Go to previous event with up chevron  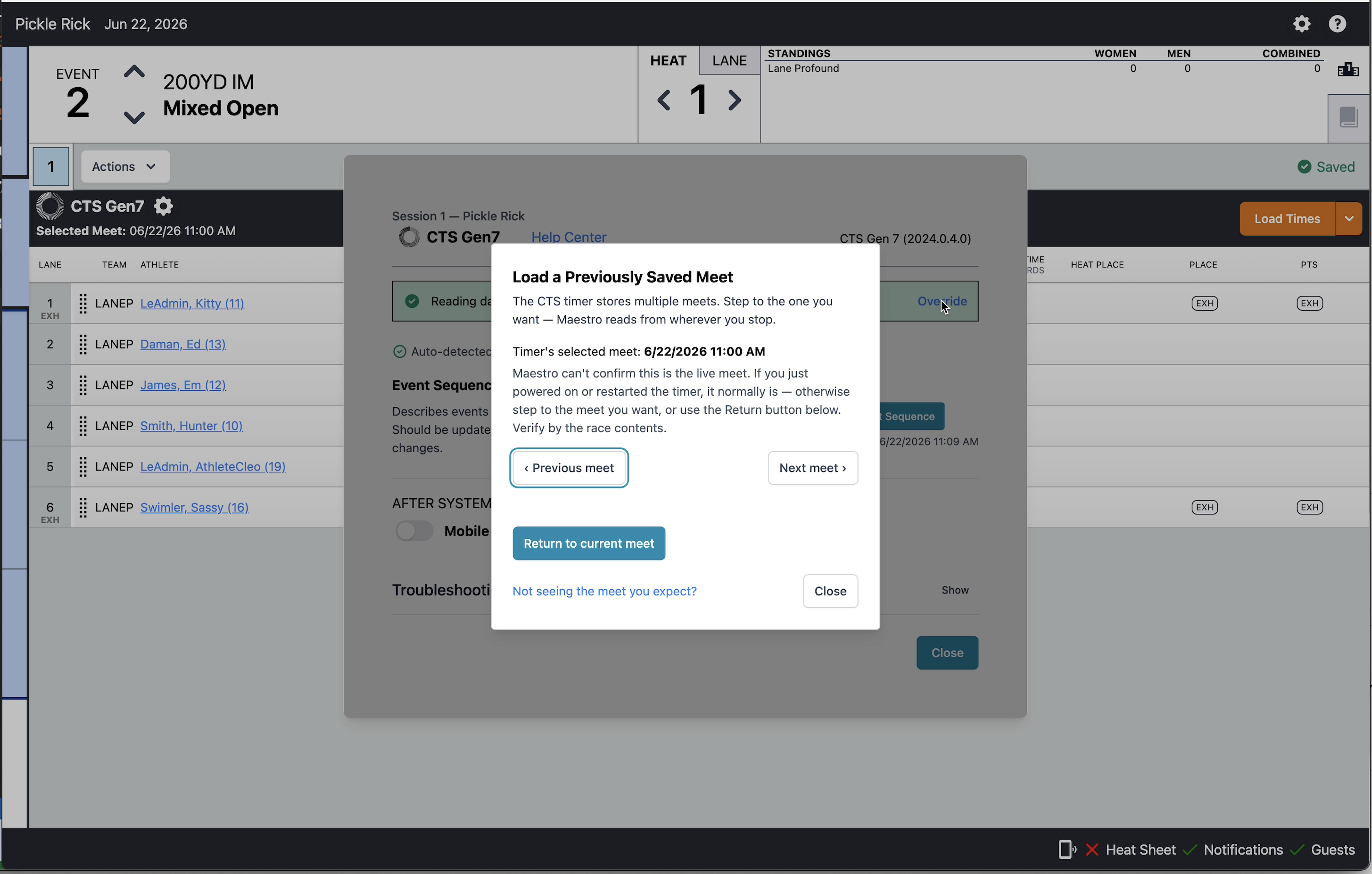[134, 72]
